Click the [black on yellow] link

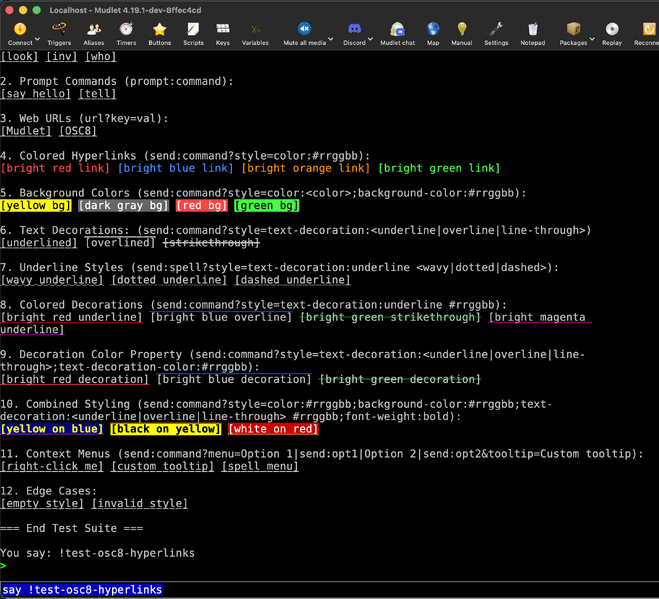pyautogui.click(x=166, y=429)
